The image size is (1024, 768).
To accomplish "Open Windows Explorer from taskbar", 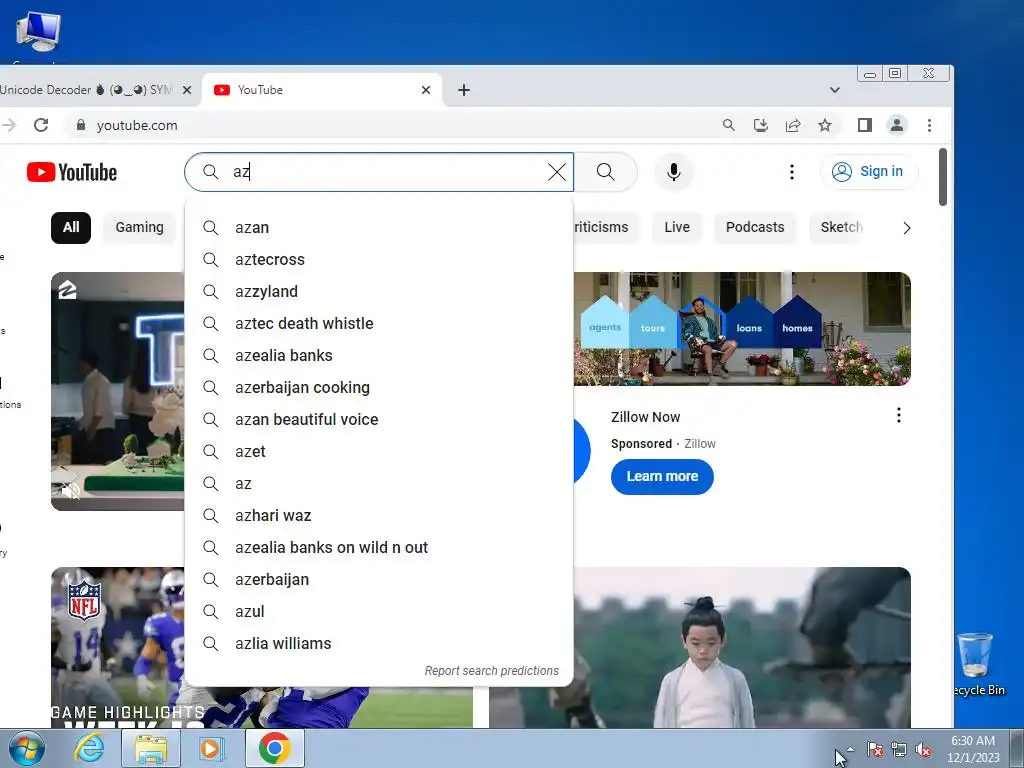I will click(x=151, y=748).
